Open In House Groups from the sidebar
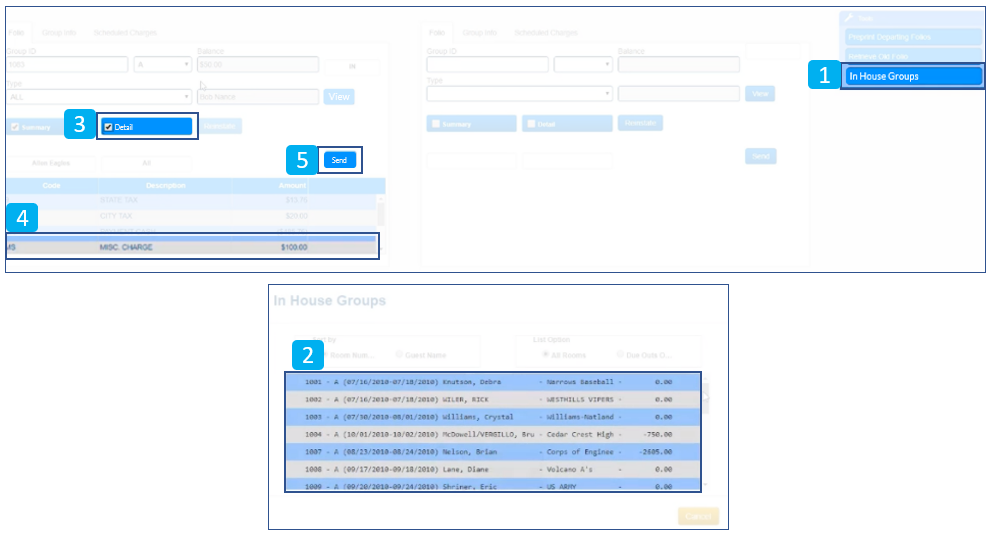992x537 pixels. tap(912, 76)
